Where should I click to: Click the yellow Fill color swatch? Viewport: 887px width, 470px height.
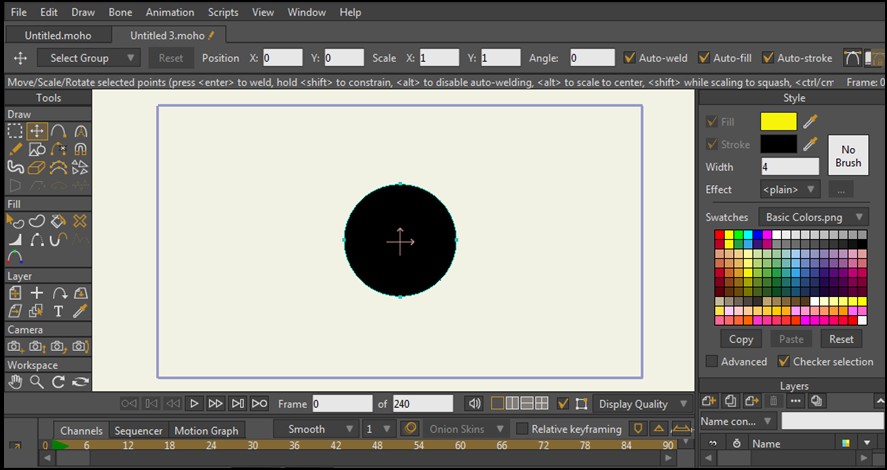[x=778, y=121]
